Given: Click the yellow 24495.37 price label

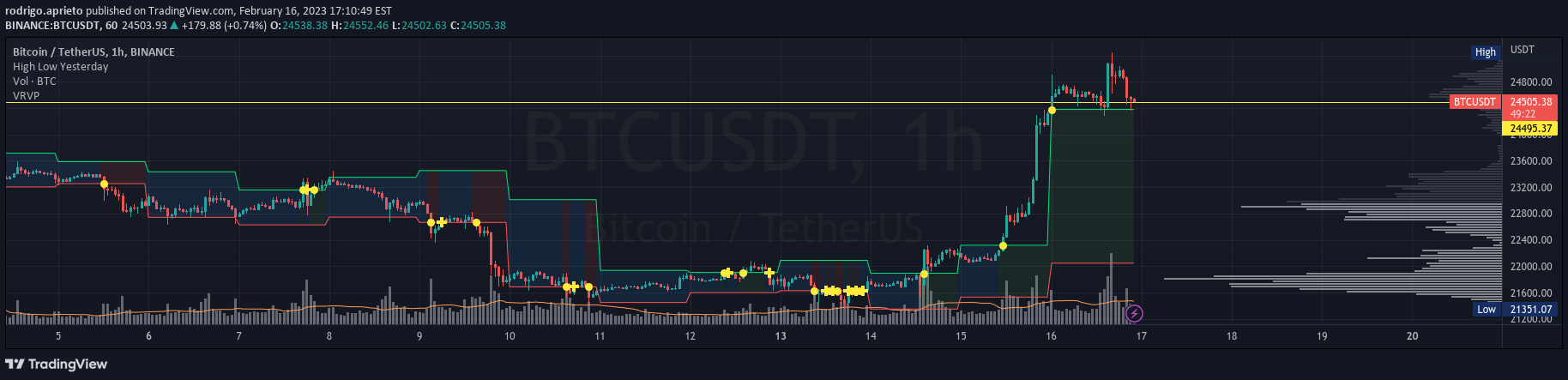Looking at the screenshot, I should point(1531,129).
